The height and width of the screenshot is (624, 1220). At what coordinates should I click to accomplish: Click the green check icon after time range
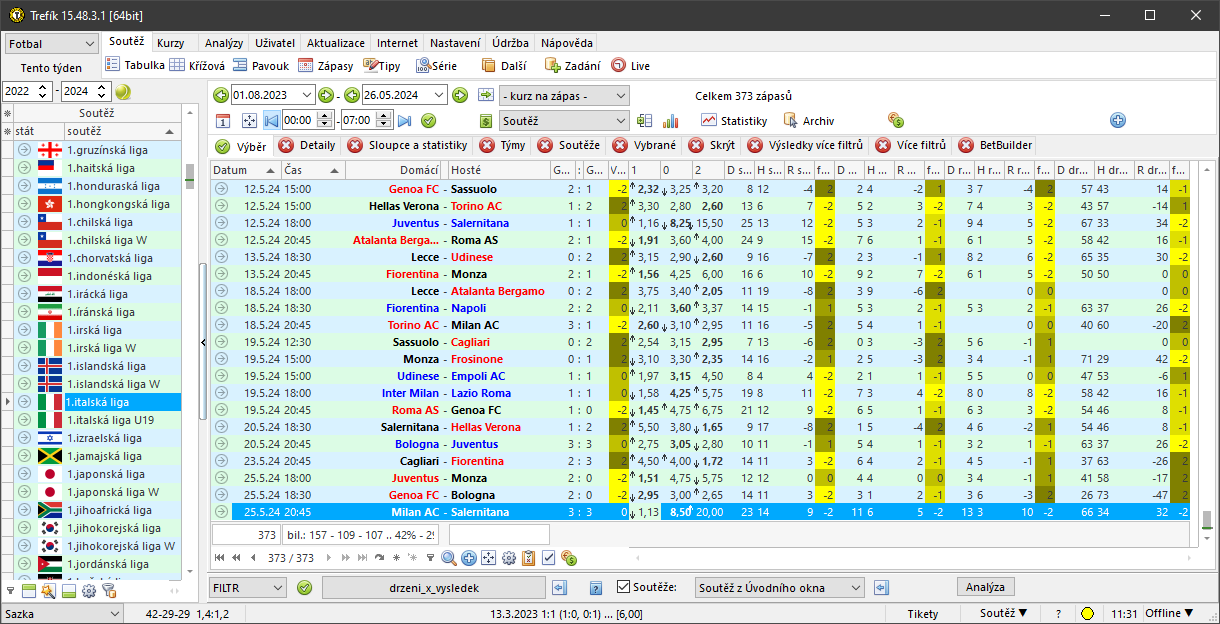pos(428,121)
